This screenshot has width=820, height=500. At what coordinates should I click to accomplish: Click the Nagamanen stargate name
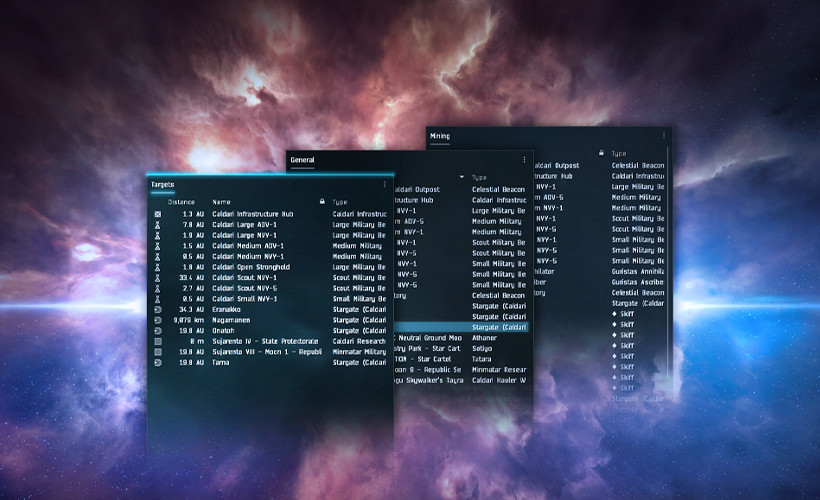click(231, 320)
